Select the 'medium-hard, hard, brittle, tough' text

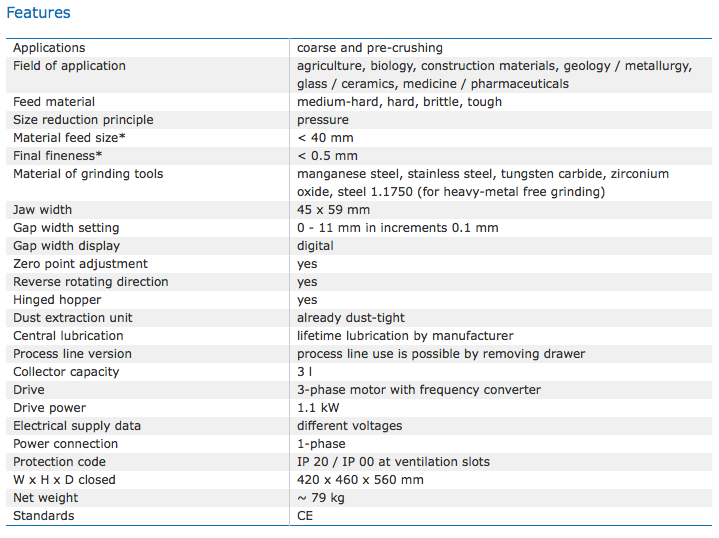tap(399, 102)
